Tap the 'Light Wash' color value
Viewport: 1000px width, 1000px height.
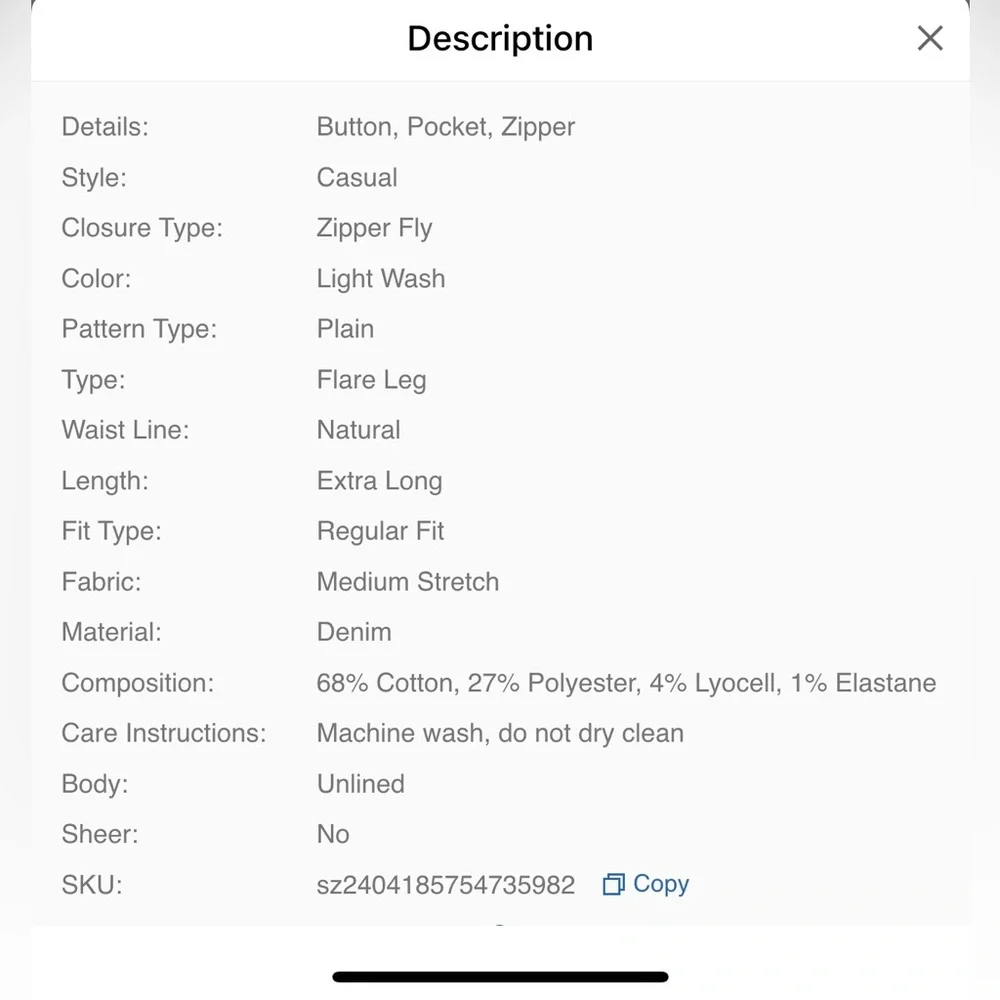tap(381, 279)
